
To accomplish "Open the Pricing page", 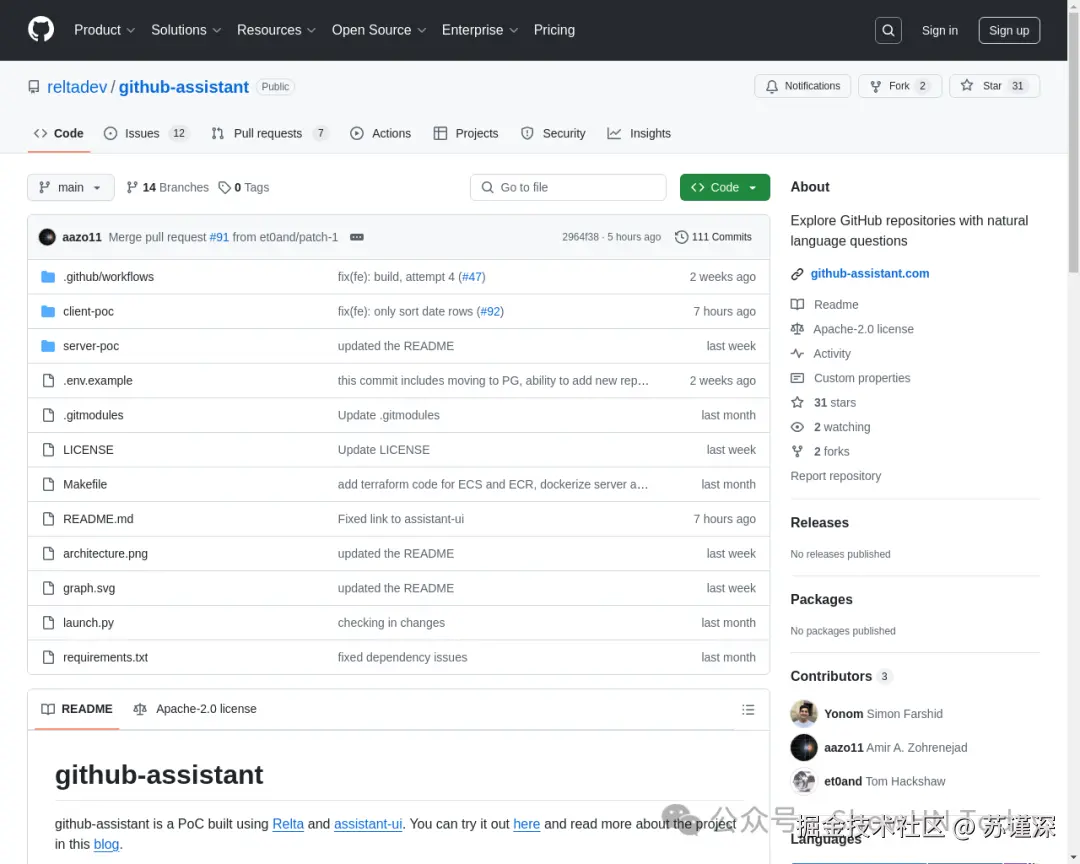I will (x=554, y=30).
